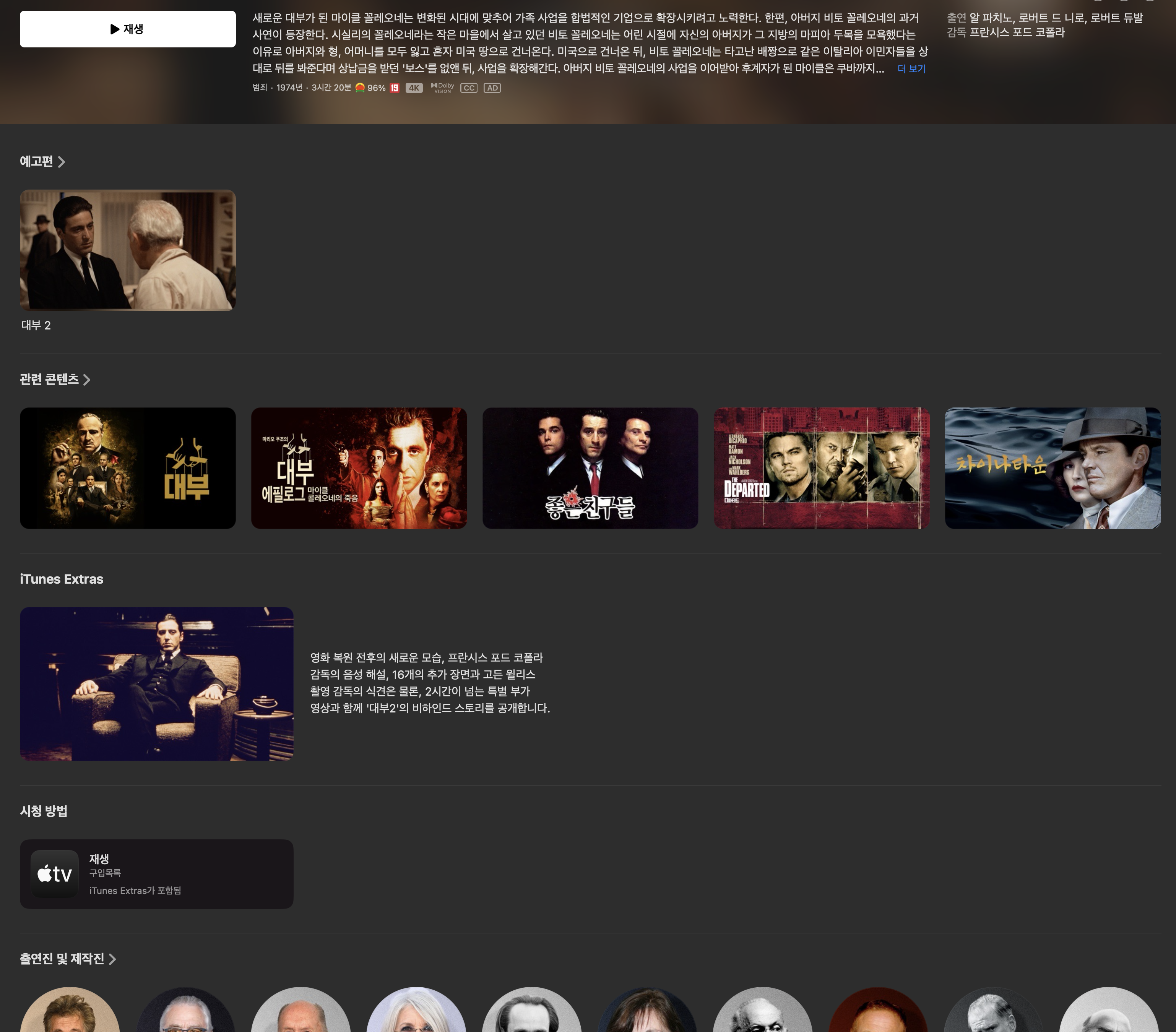The image size is (1176, 1032).
Task: Click the Dolby Vision badge
Action: click(442, 88)
